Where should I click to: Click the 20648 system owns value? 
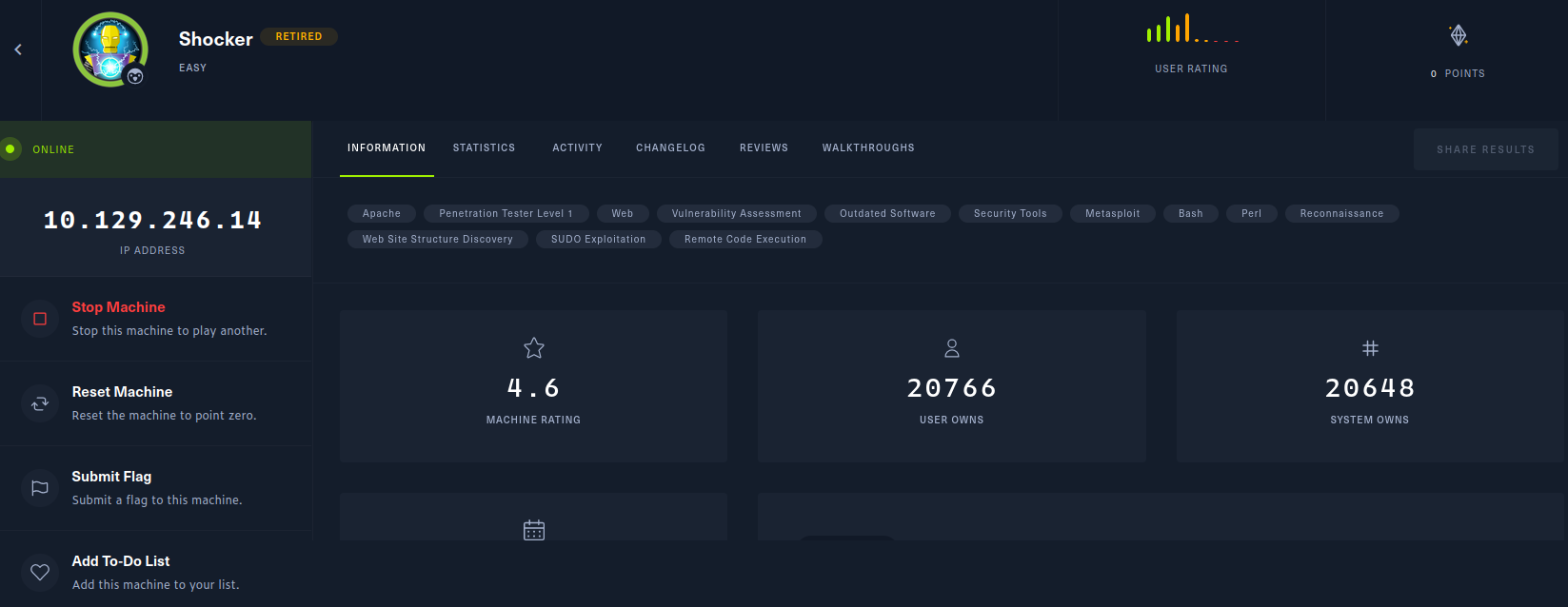tap(1370, 388)
